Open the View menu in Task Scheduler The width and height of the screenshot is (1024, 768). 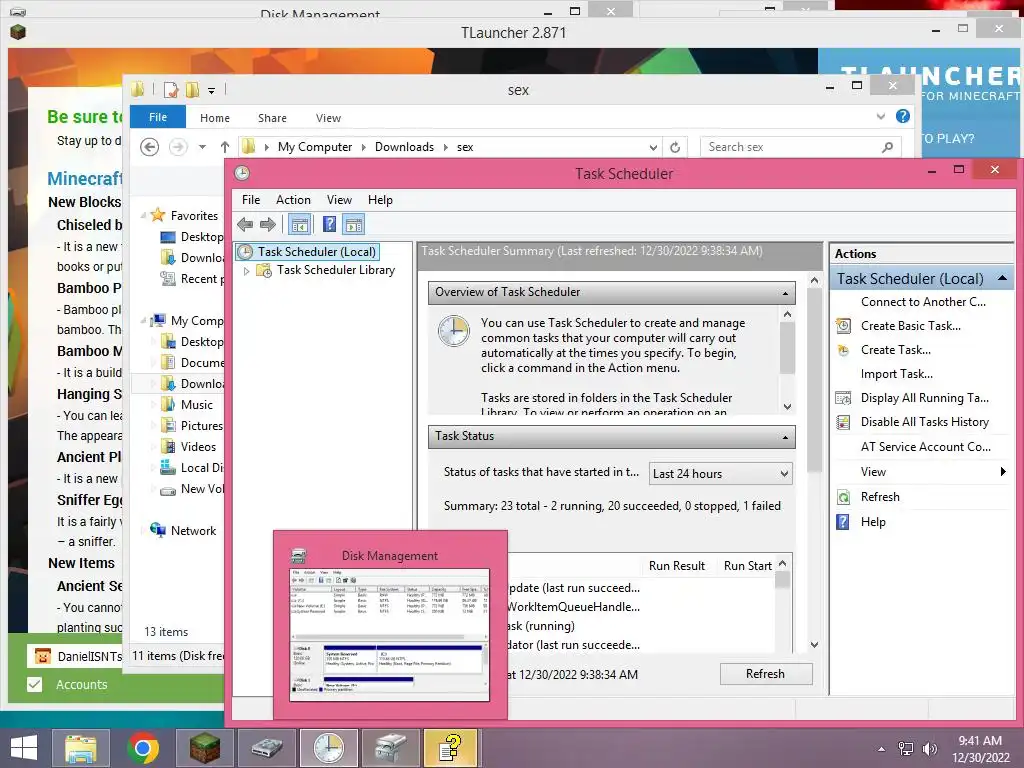tap(339, 200)
